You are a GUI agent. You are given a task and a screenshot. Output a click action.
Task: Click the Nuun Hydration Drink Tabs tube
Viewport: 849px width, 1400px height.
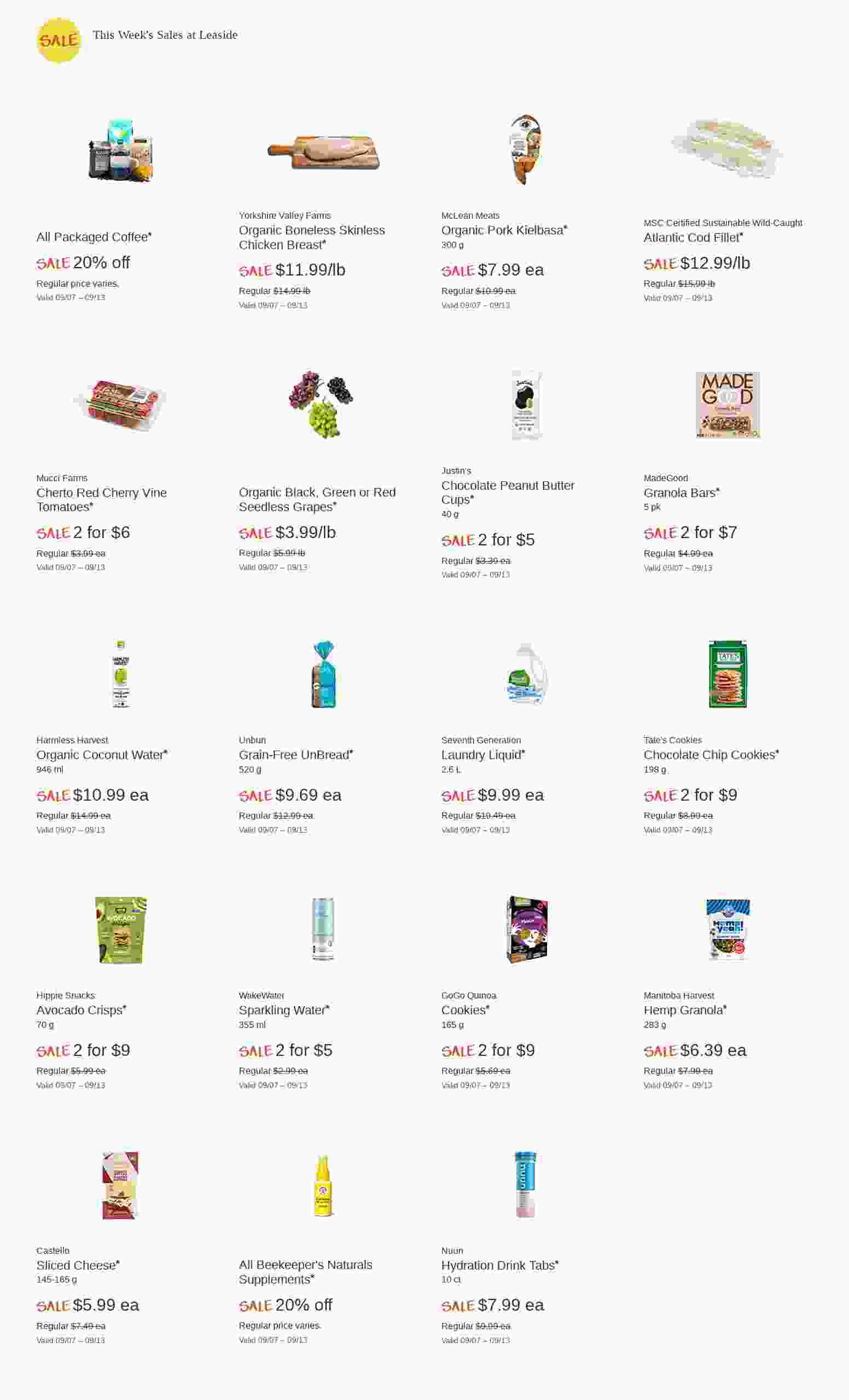click(525, 1185)
